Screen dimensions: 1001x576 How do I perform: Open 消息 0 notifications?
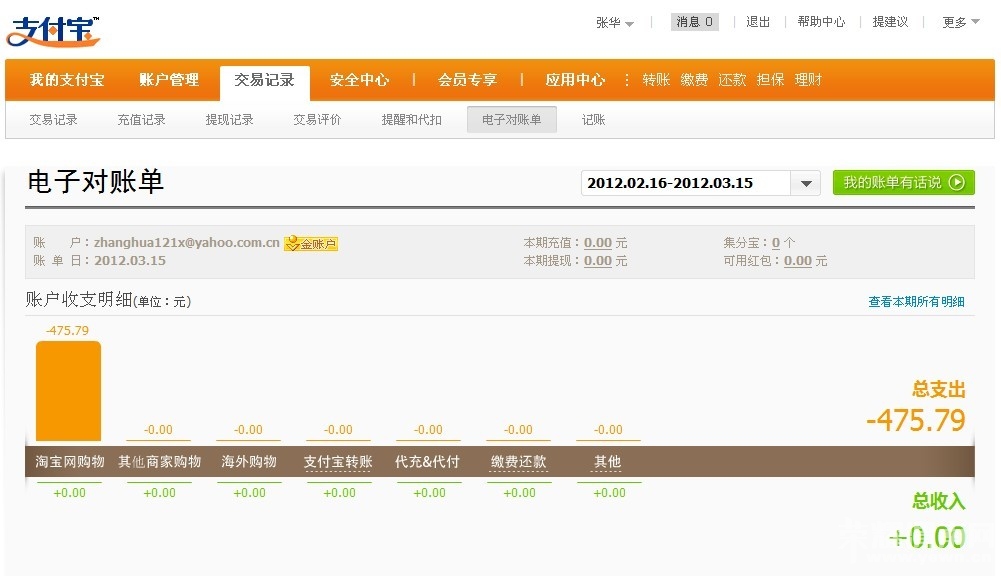(x=695, y=22)
